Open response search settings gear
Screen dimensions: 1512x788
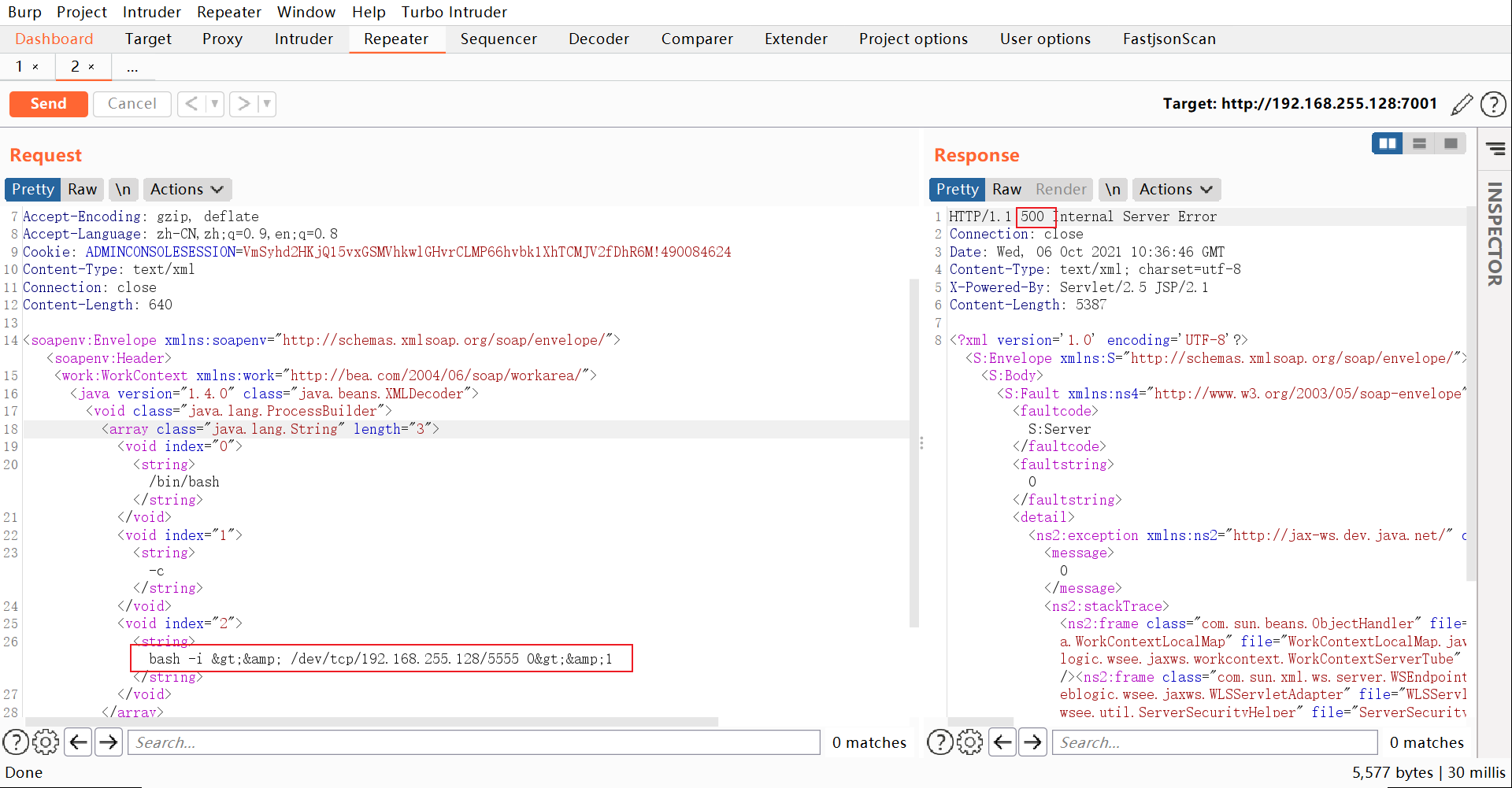click(971, 742)
